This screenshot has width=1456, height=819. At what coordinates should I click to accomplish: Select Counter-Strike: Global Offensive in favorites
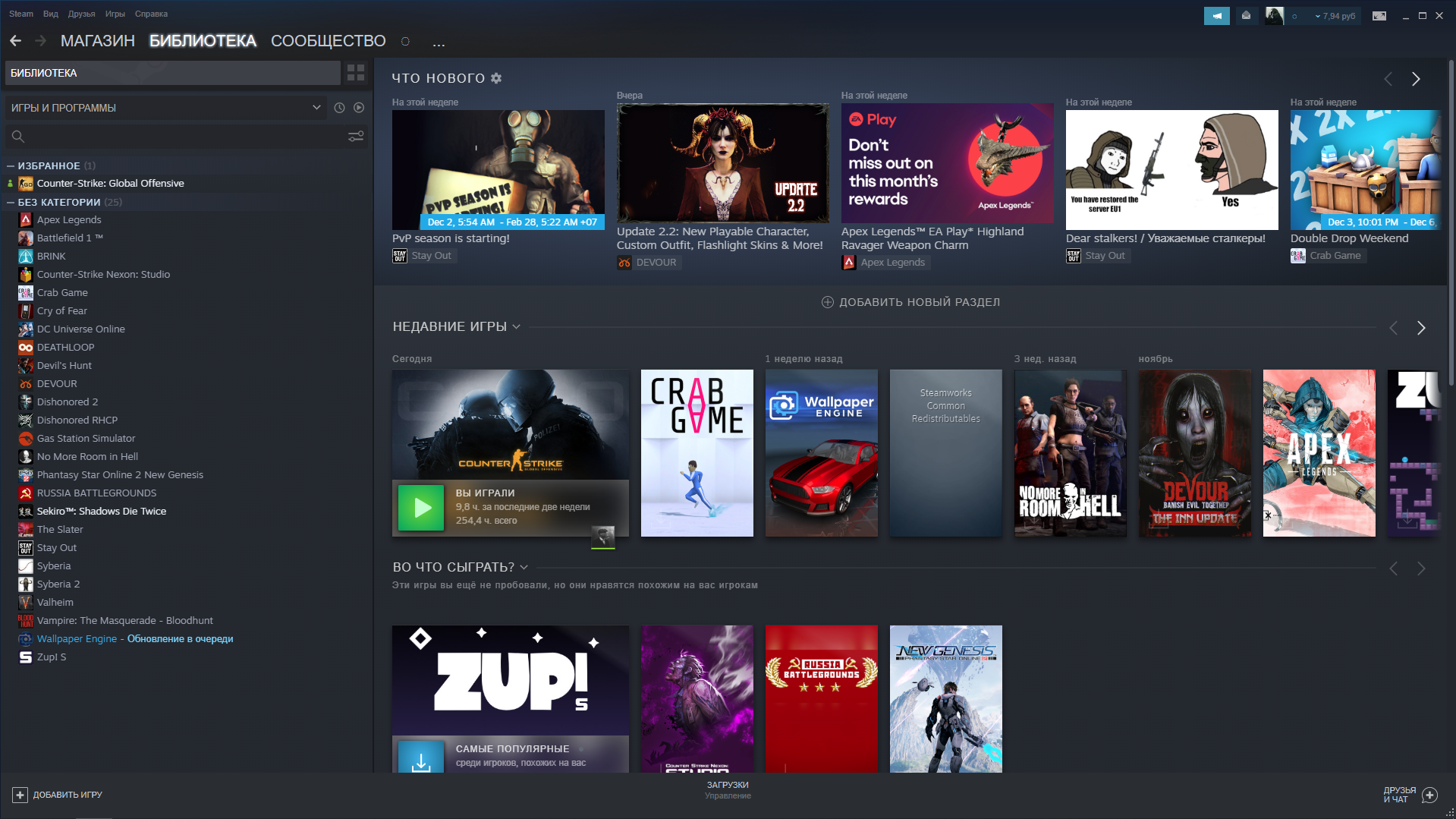click(111, 184)
